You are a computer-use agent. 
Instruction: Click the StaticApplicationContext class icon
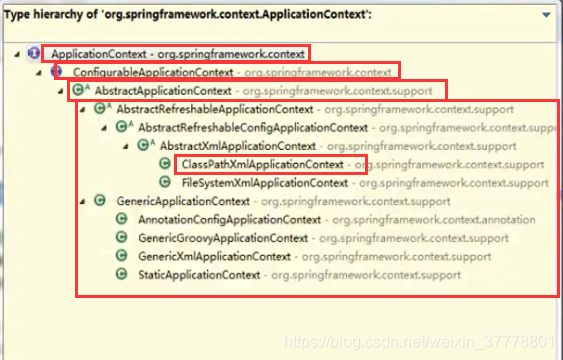[x=122, y=274]
